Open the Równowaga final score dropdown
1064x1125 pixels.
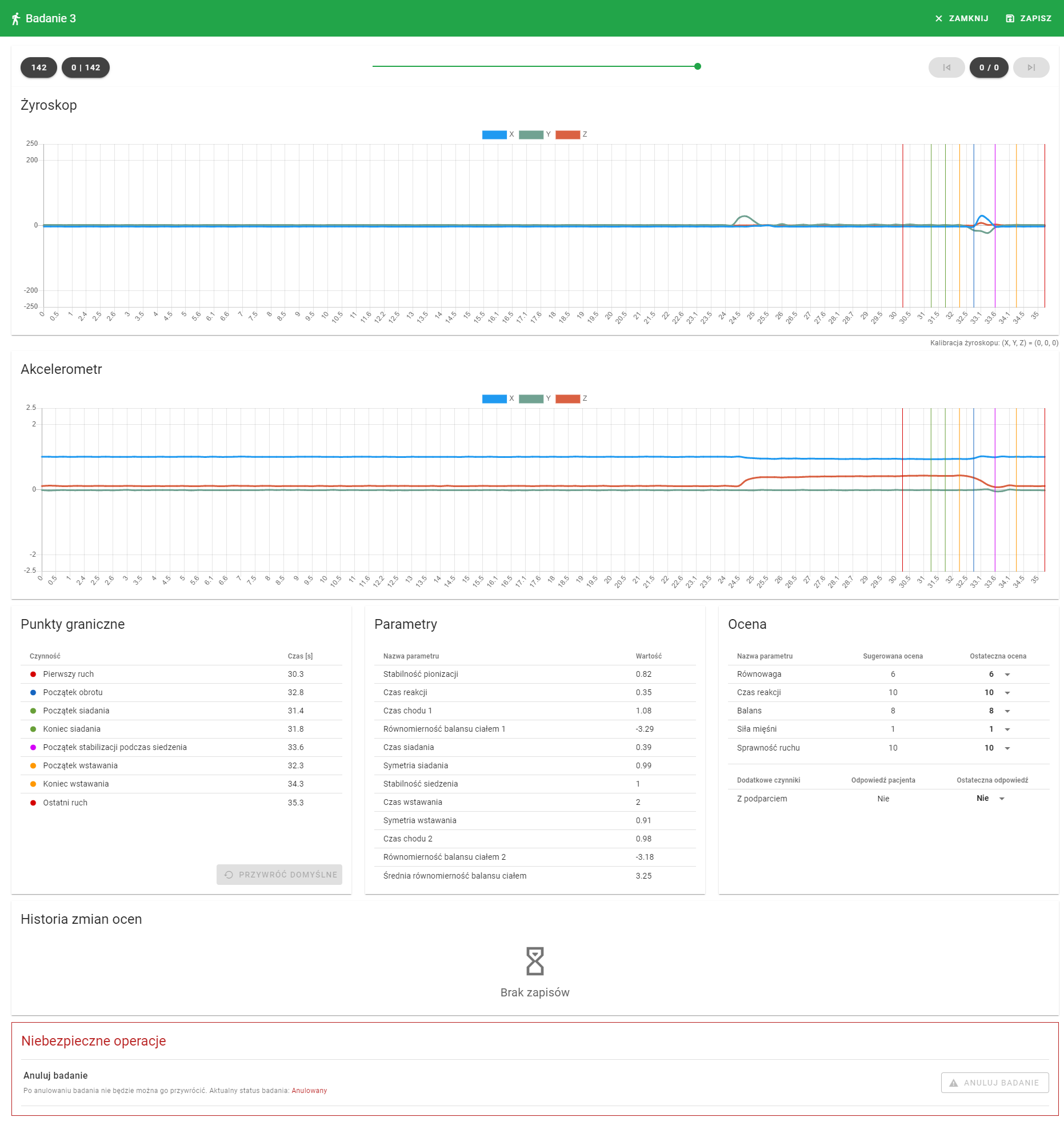[x=1007, y=675]
